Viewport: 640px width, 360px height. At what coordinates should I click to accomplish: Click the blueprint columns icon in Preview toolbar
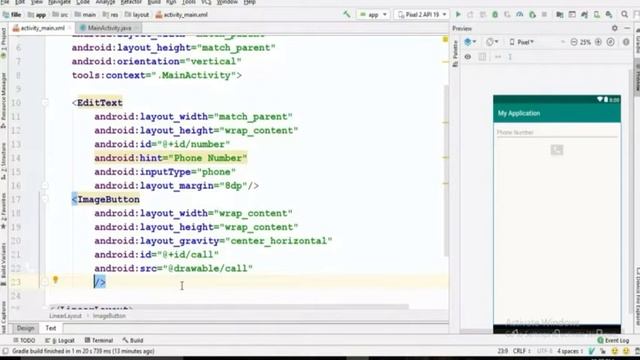tap(482, 57)
